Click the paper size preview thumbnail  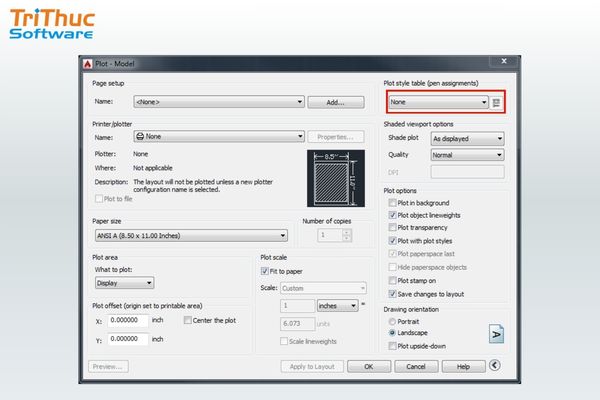coord(334,178)
